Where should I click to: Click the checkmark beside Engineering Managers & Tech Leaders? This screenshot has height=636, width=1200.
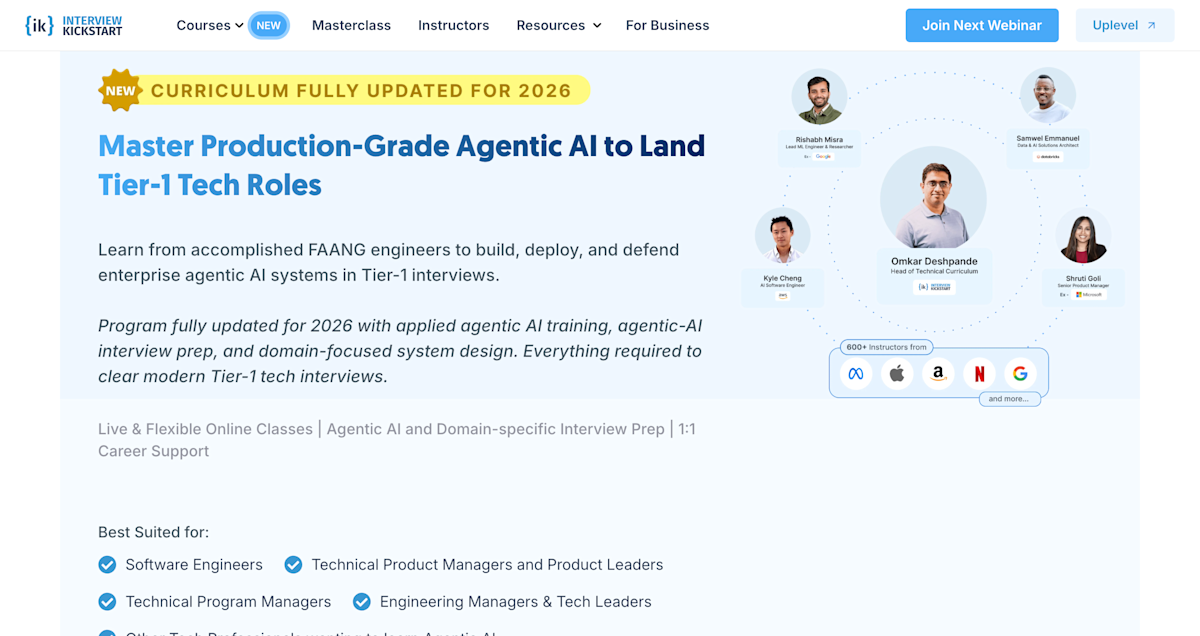[361, 602]
